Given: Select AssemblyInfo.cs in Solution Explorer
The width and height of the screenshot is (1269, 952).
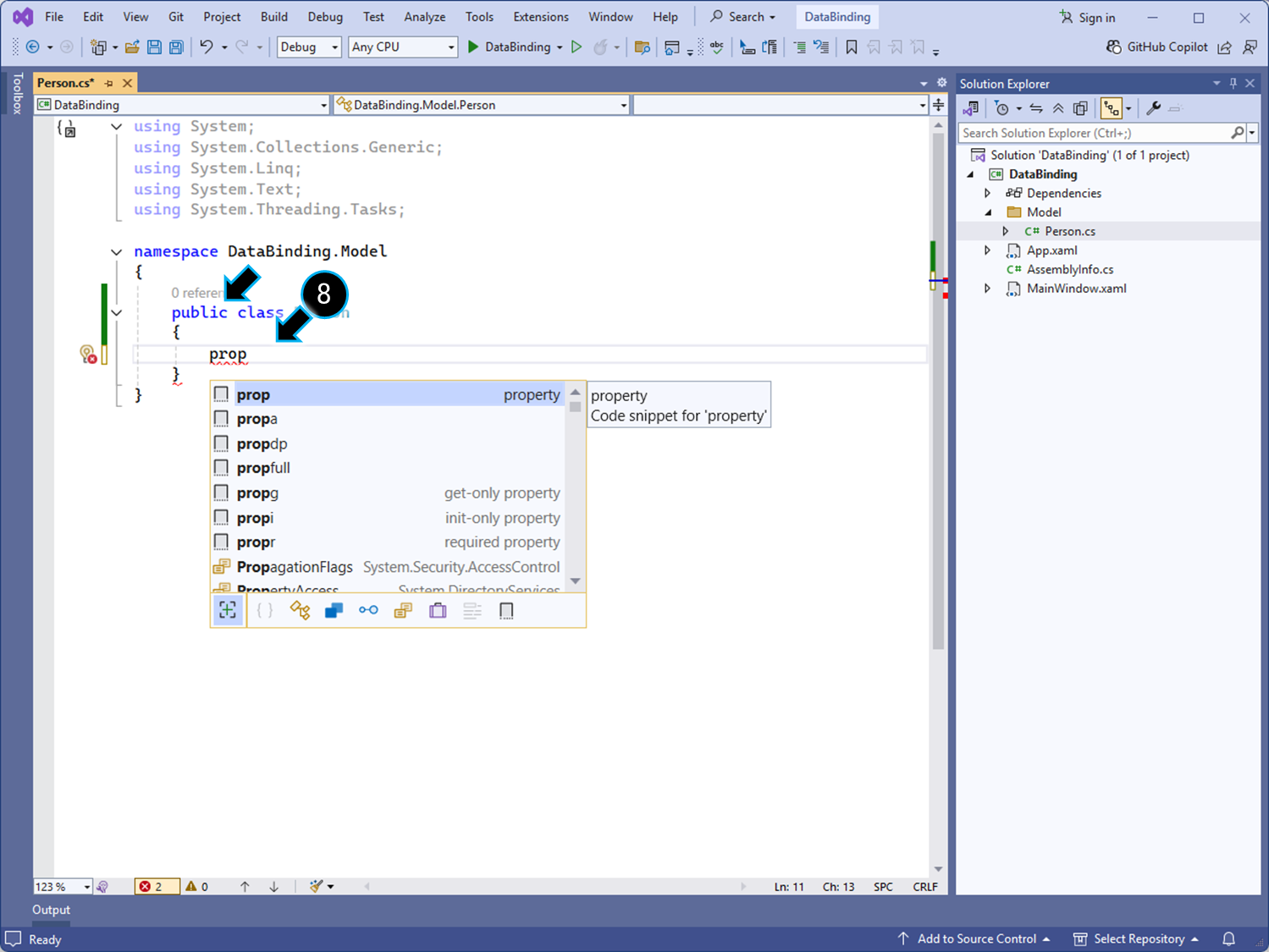Looking at the screenshot, I should point(1070,269).
